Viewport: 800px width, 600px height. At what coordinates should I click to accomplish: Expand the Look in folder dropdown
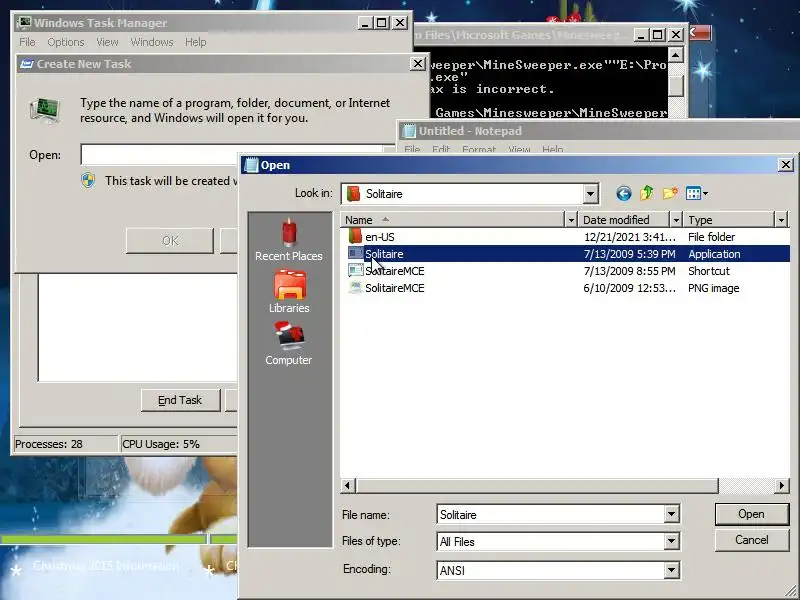[590, 193]
